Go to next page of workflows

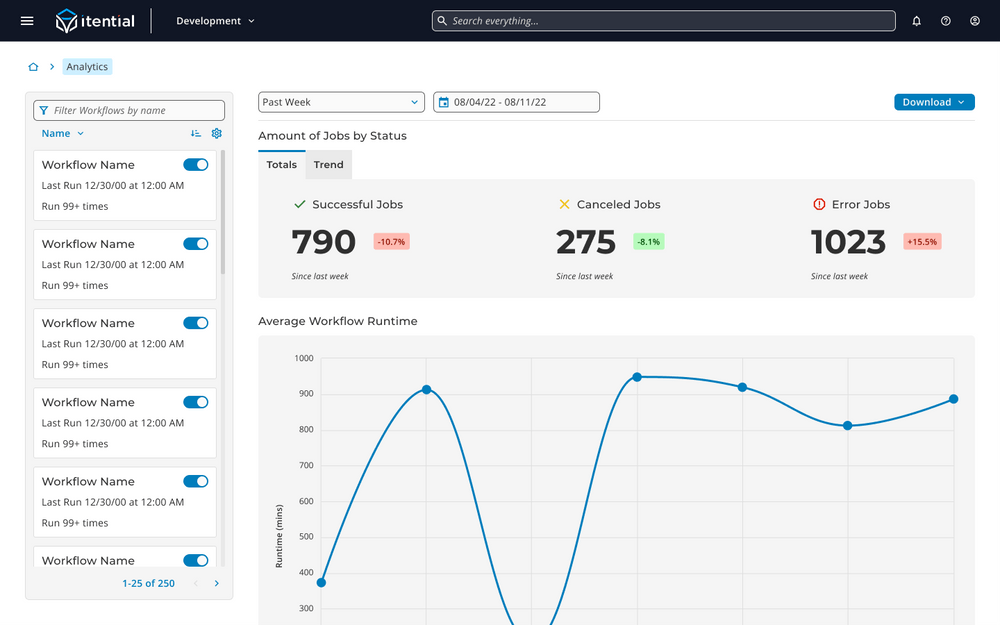217,583
